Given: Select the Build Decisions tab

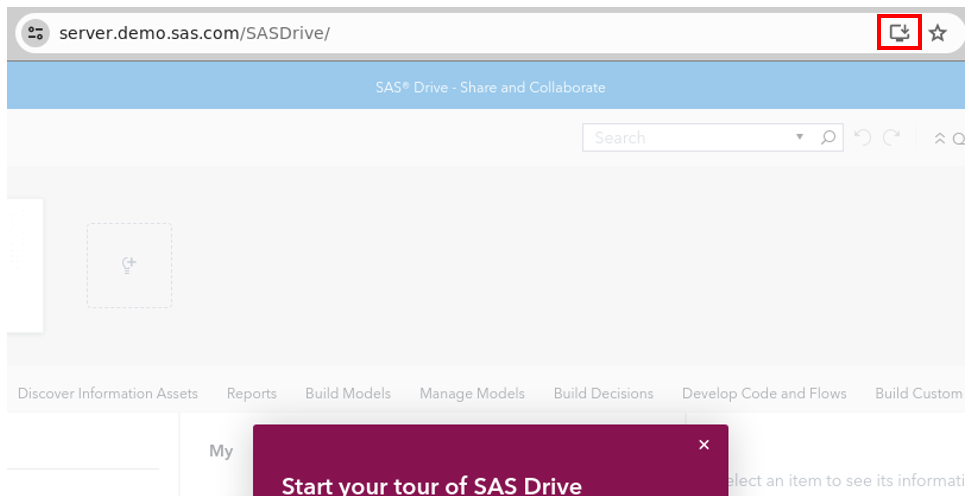Looking at the screenshot, I should [603, 393].
